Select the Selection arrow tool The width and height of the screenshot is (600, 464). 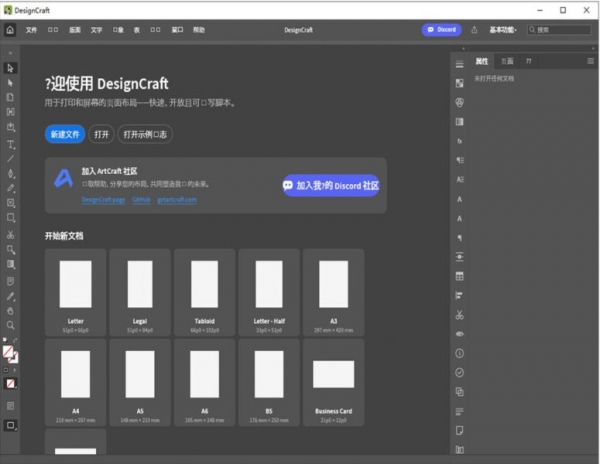(10, 68)
